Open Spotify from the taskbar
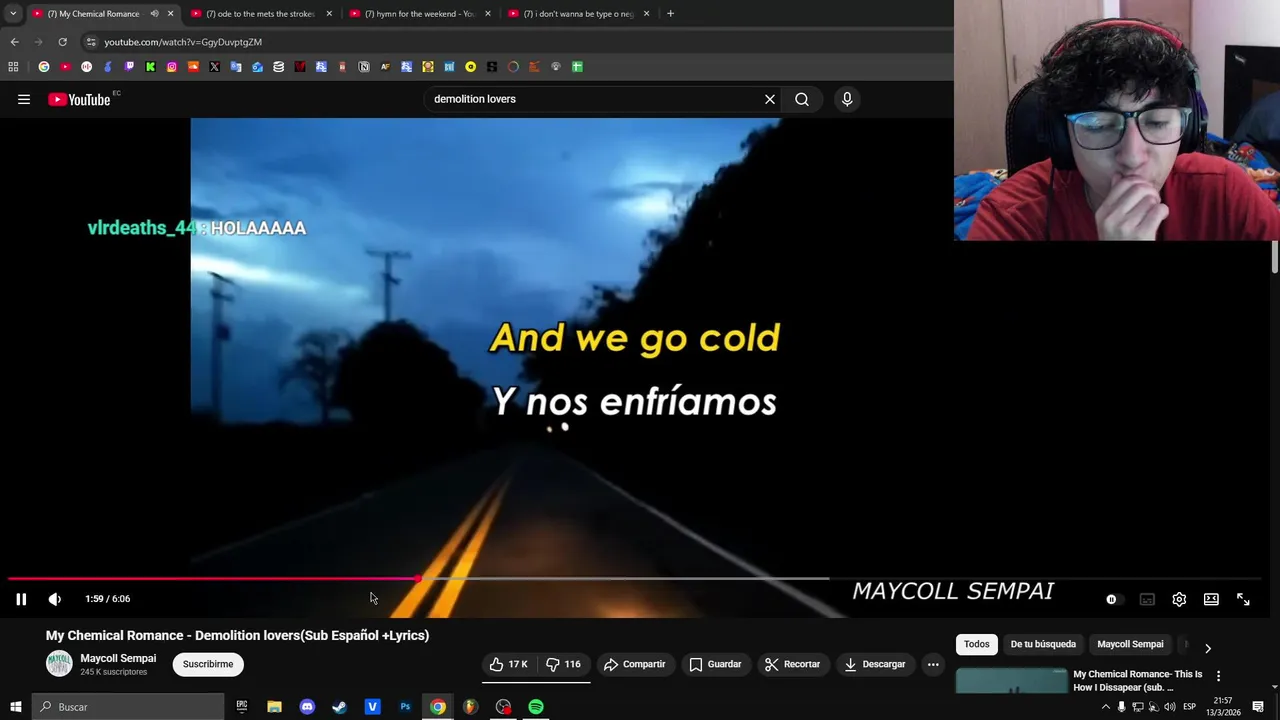 point(536,707)
